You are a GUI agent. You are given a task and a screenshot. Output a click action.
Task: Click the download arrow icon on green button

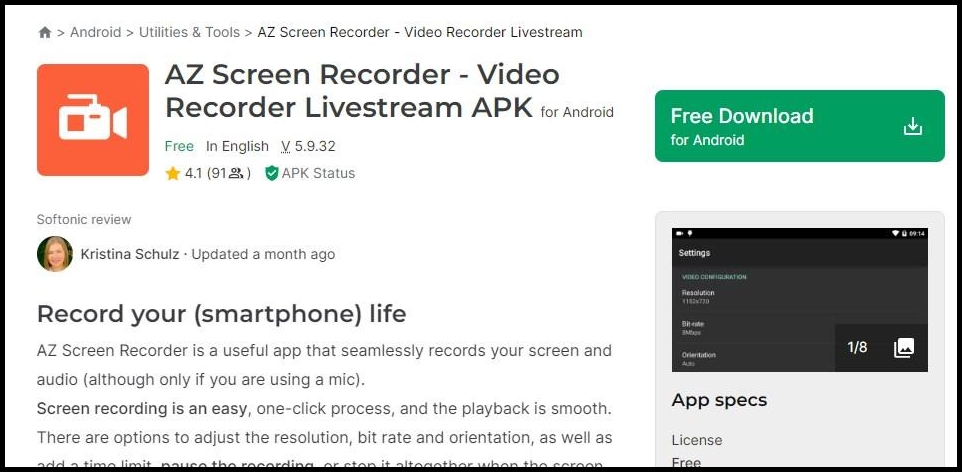pos(912,126)
